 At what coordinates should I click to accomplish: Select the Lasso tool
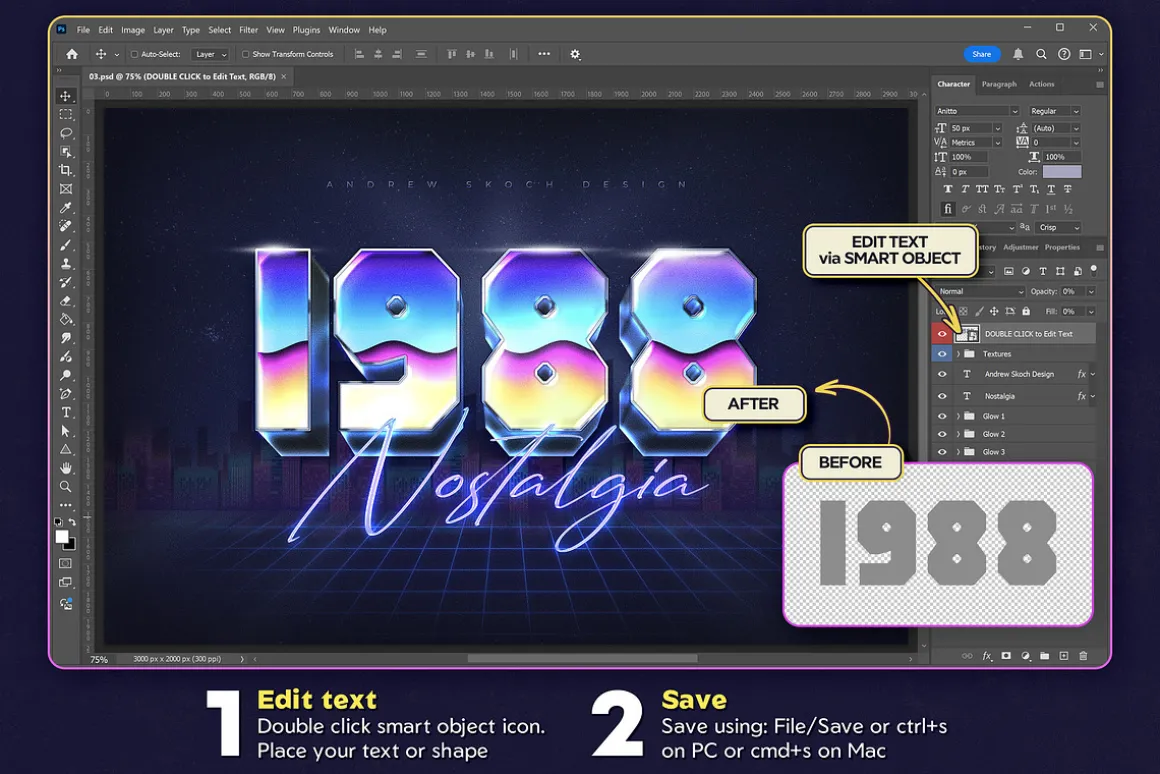66,133
